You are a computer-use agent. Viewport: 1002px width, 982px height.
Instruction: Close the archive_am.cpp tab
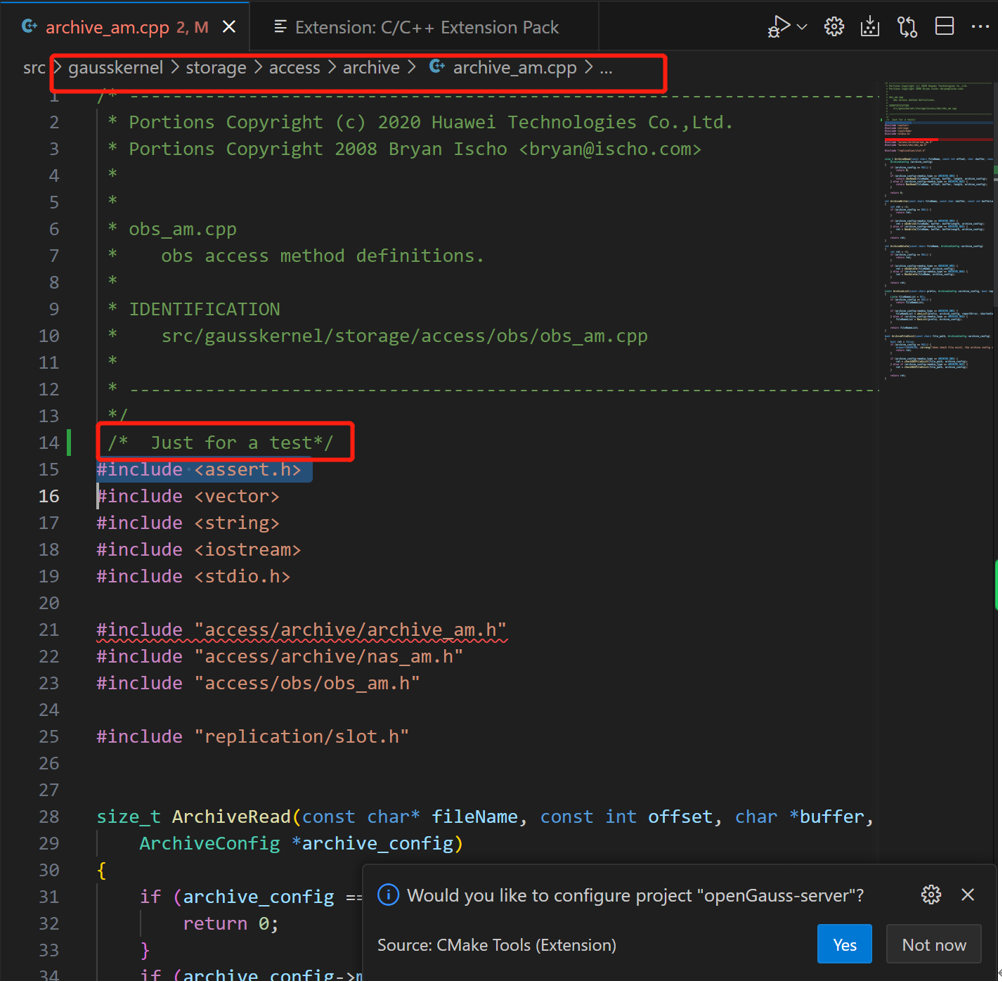click(229, 27)
